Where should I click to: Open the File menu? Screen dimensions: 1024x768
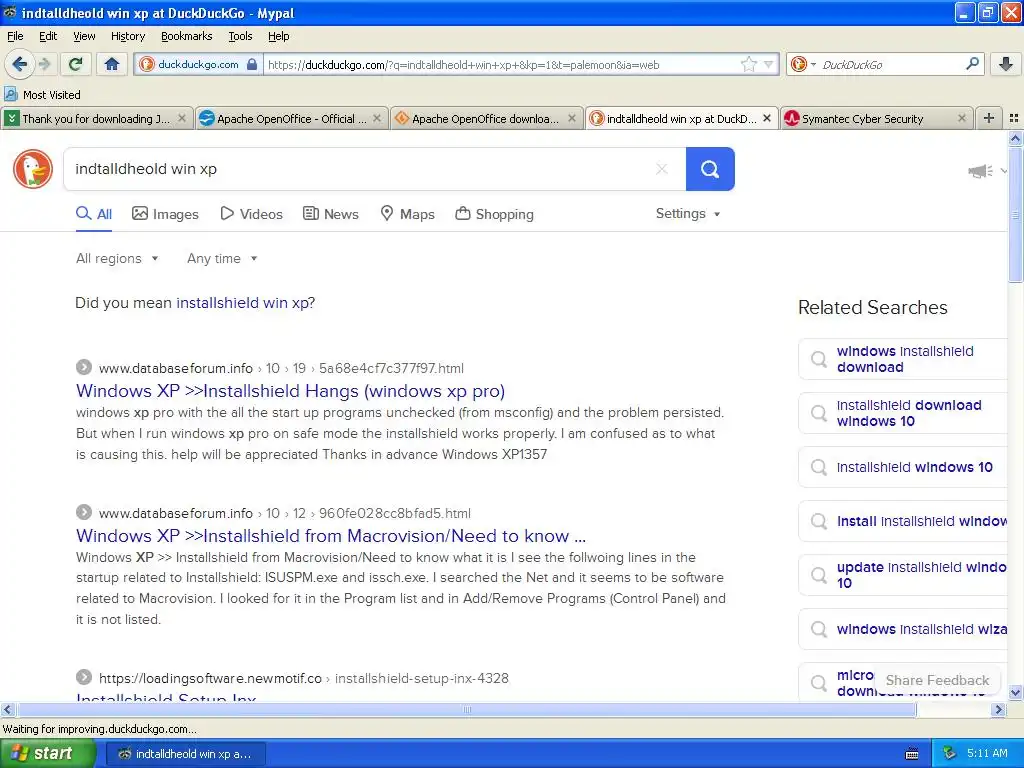click(x=15, y=36)
